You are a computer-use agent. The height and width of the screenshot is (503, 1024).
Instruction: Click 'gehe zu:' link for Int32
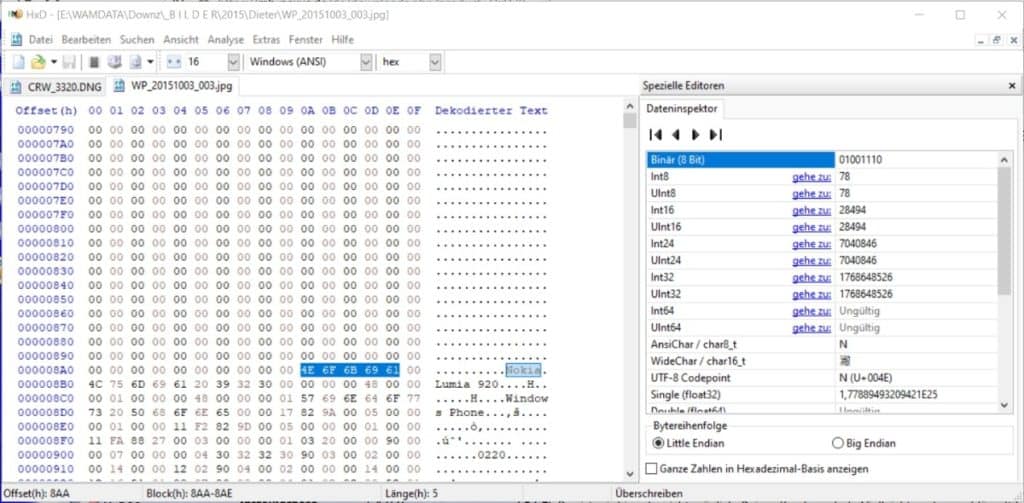pyautogui.click(x=812, y=277)
